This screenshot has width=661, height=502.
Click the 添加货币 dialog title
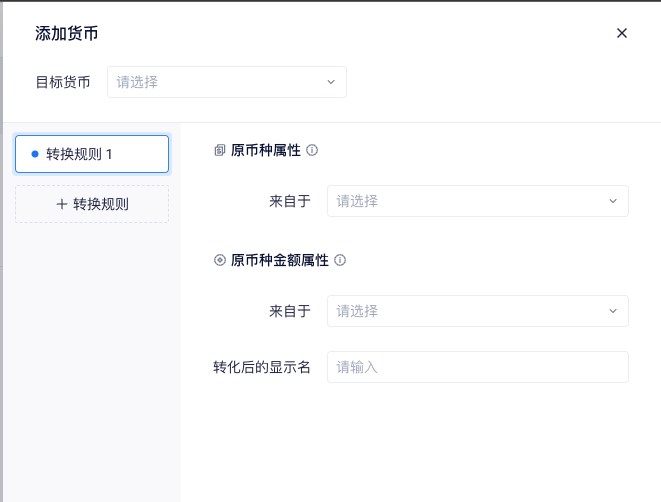tap(66, 33)
